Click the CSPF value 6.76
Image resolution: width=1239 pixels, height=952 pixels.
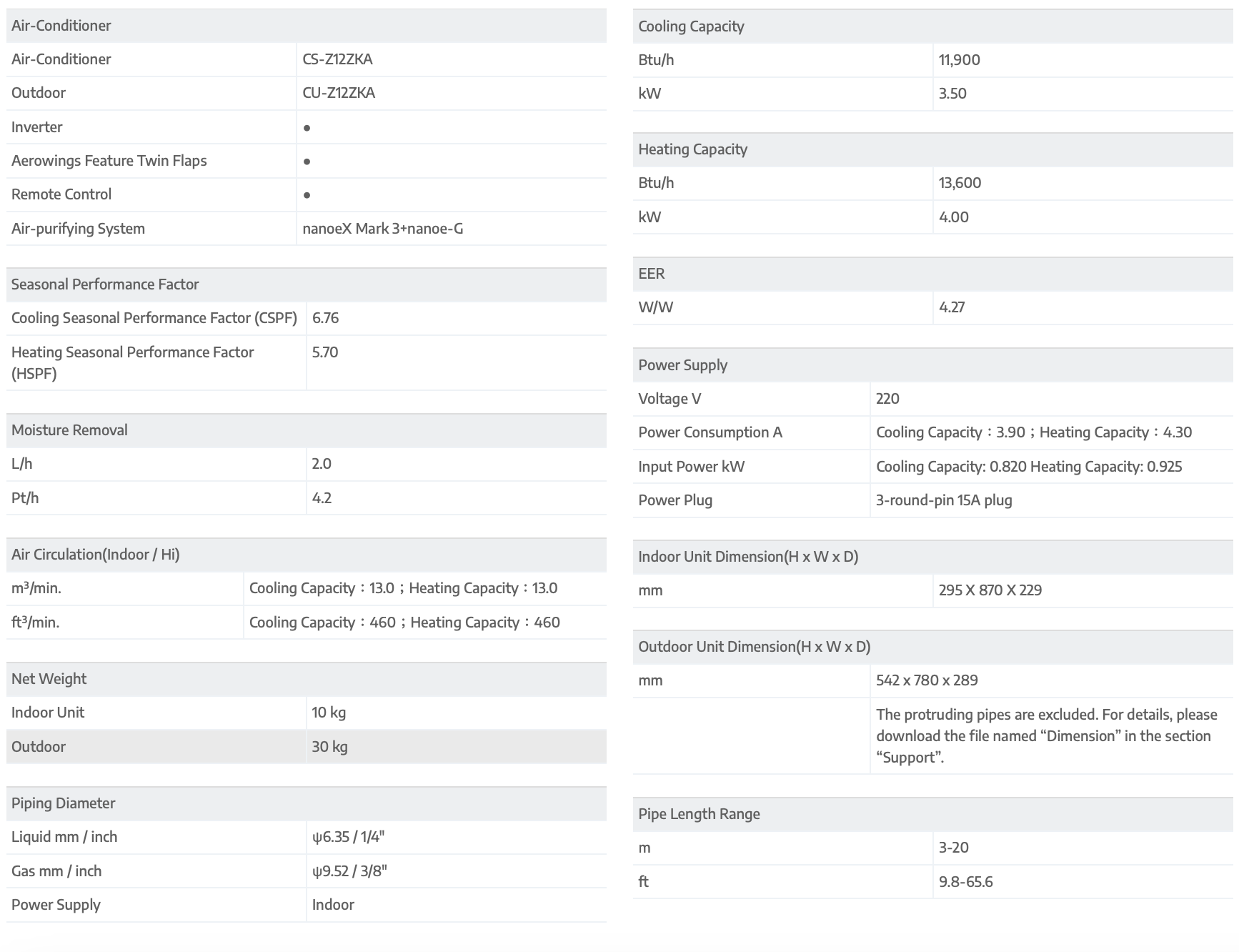pyautogui.click(x=325, y=318)
